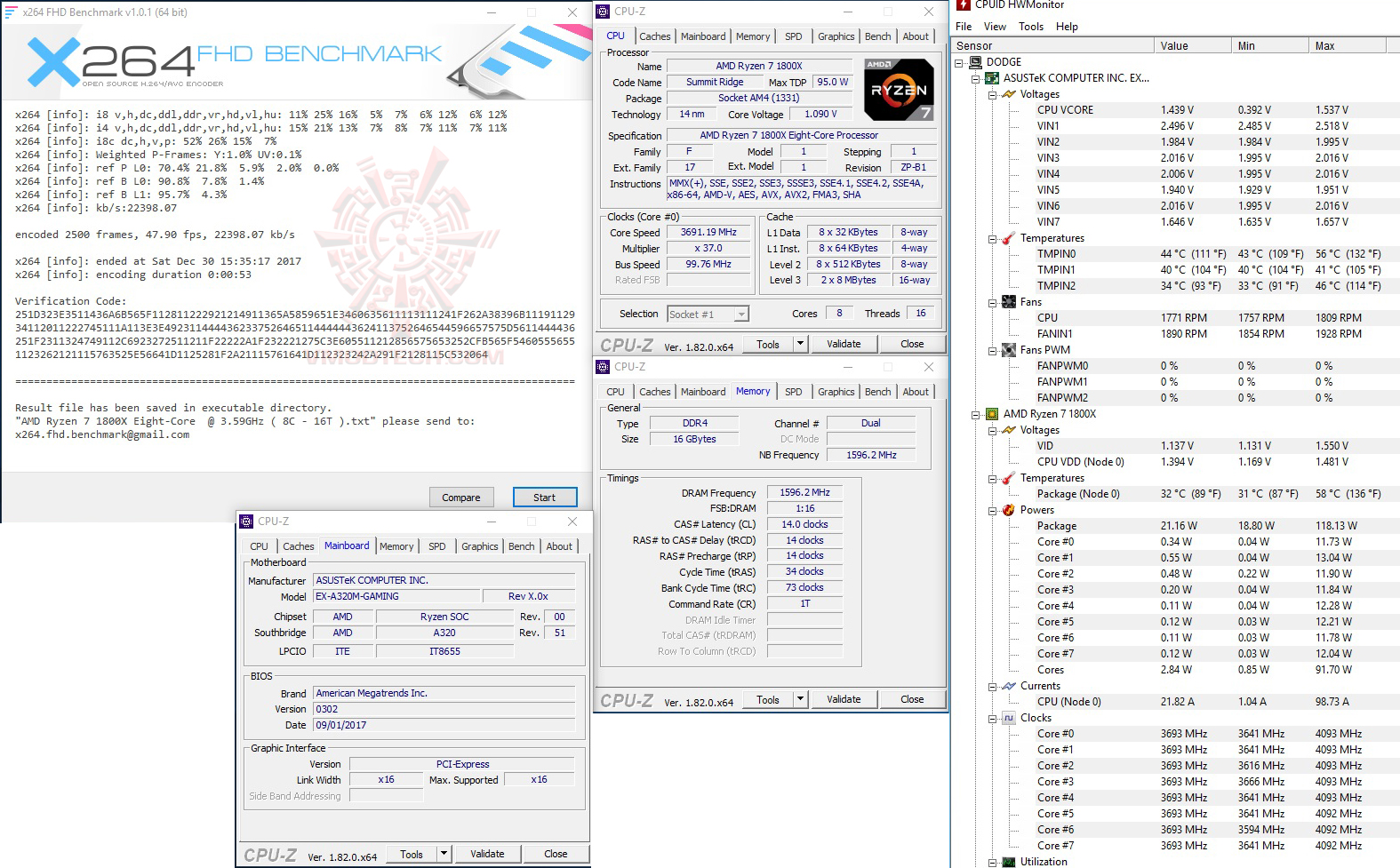
Task: Click the Powers flame icon in HWMonitor
Action: 1009,510
